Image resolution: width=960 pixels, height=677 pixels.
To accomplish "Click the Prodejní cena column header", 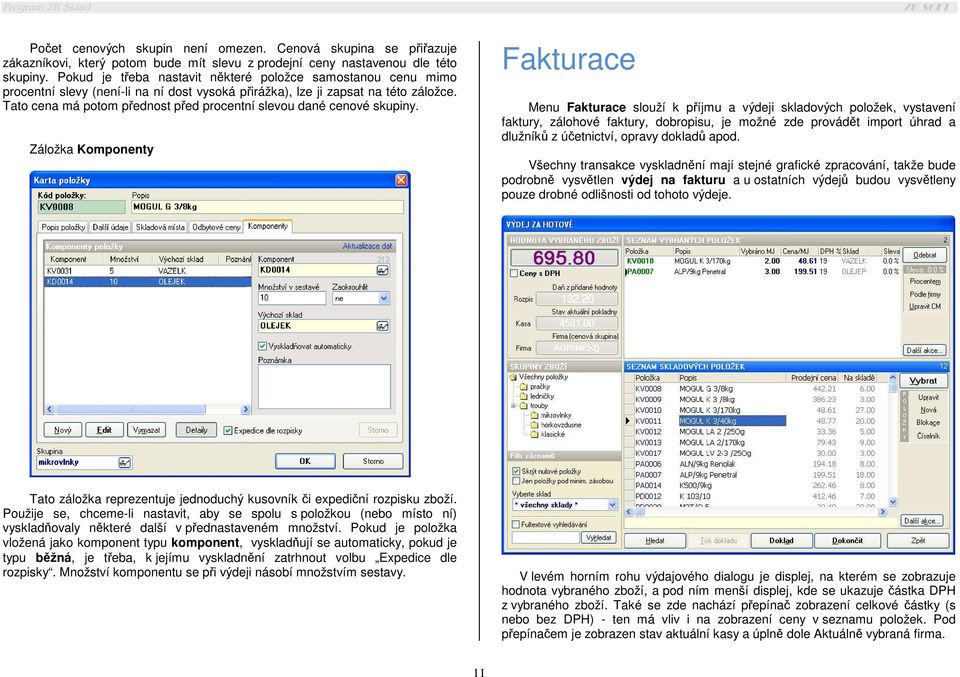I will [812, 378].
